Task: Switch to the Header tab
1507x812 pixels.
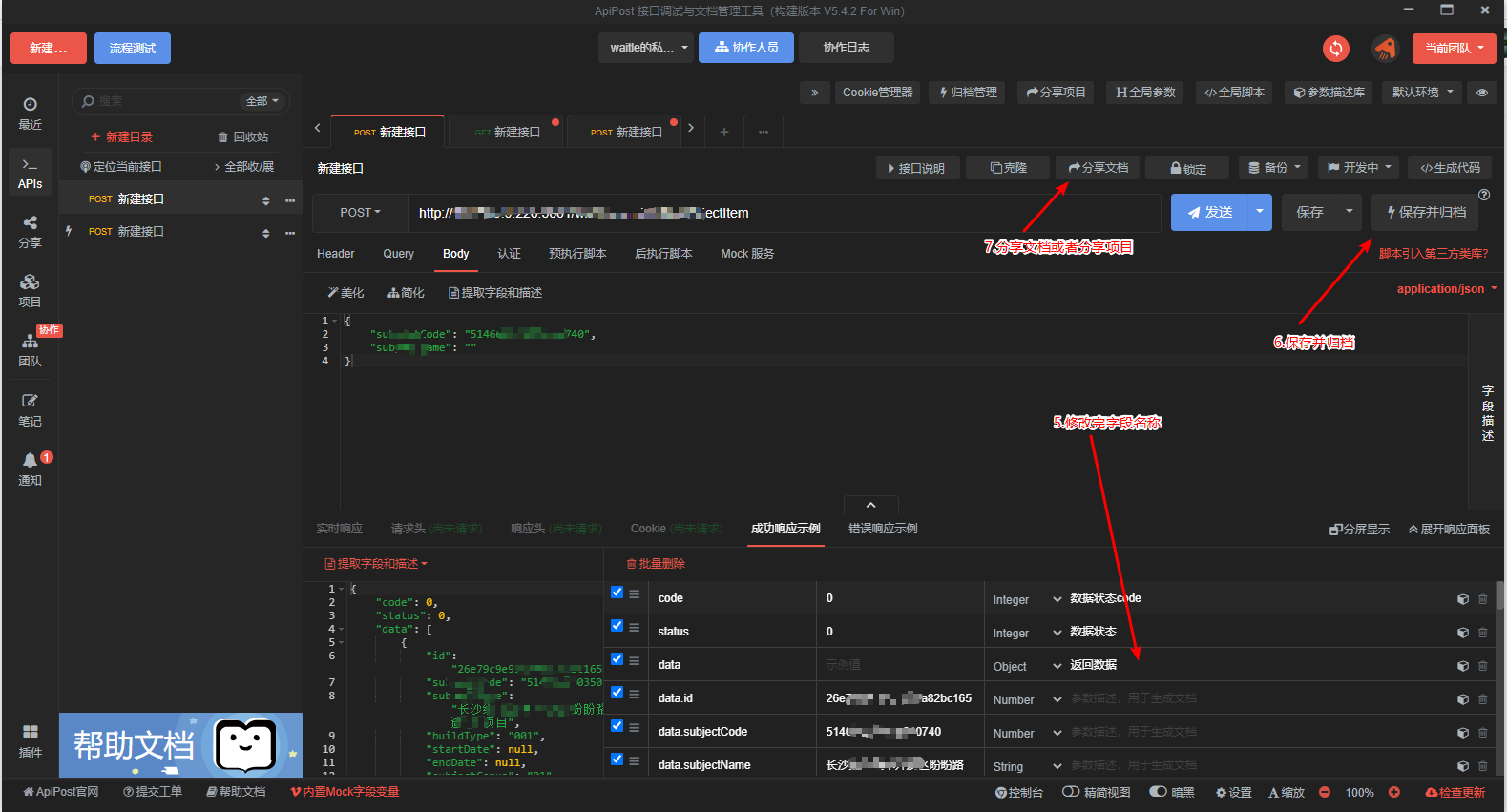Action: pos(336,254)
